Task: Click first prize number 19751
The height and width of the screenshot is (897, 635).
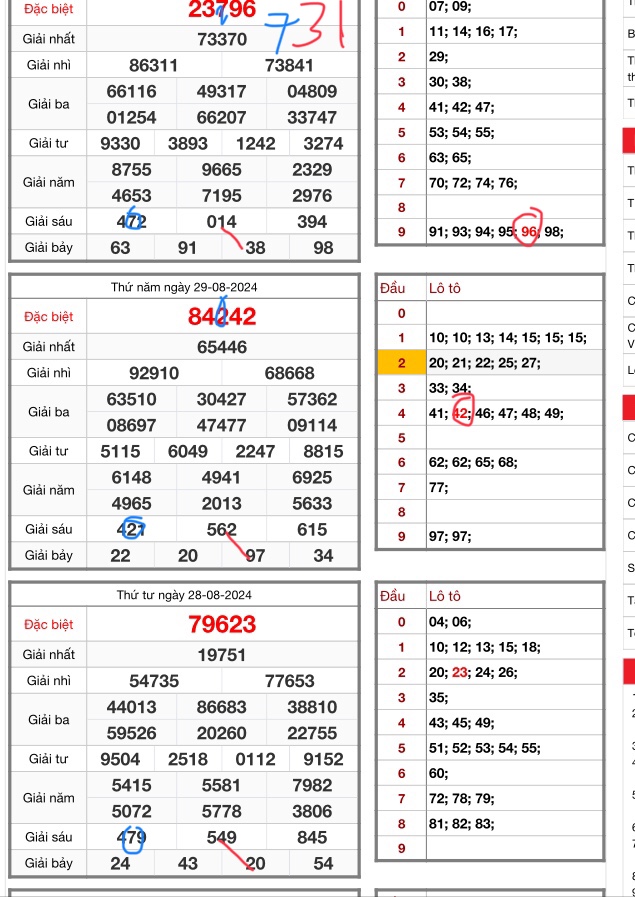Action: point(222,654)
